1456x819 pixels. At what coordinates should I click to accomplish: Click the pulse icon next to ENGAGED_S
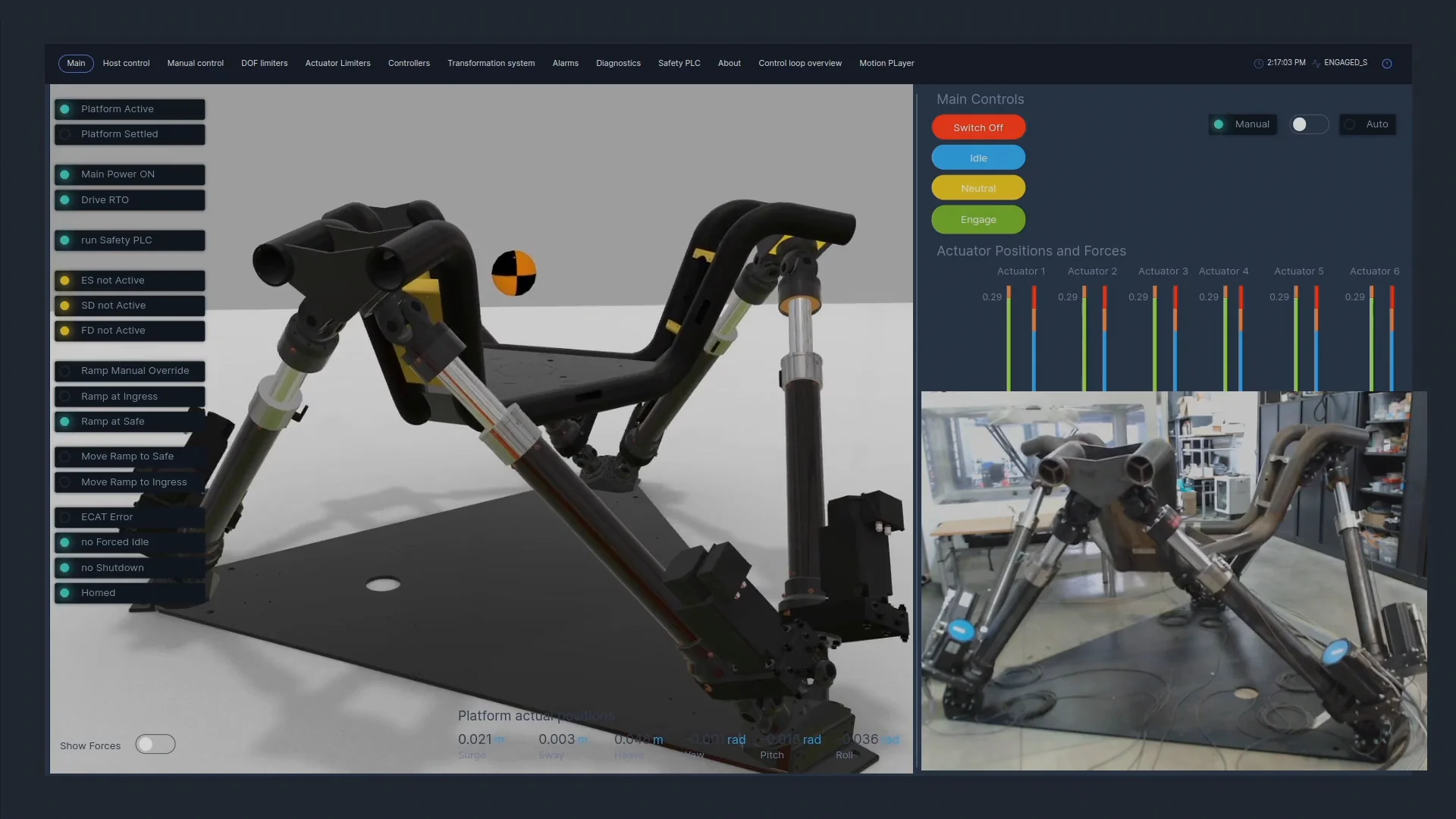coord(1316,64)
